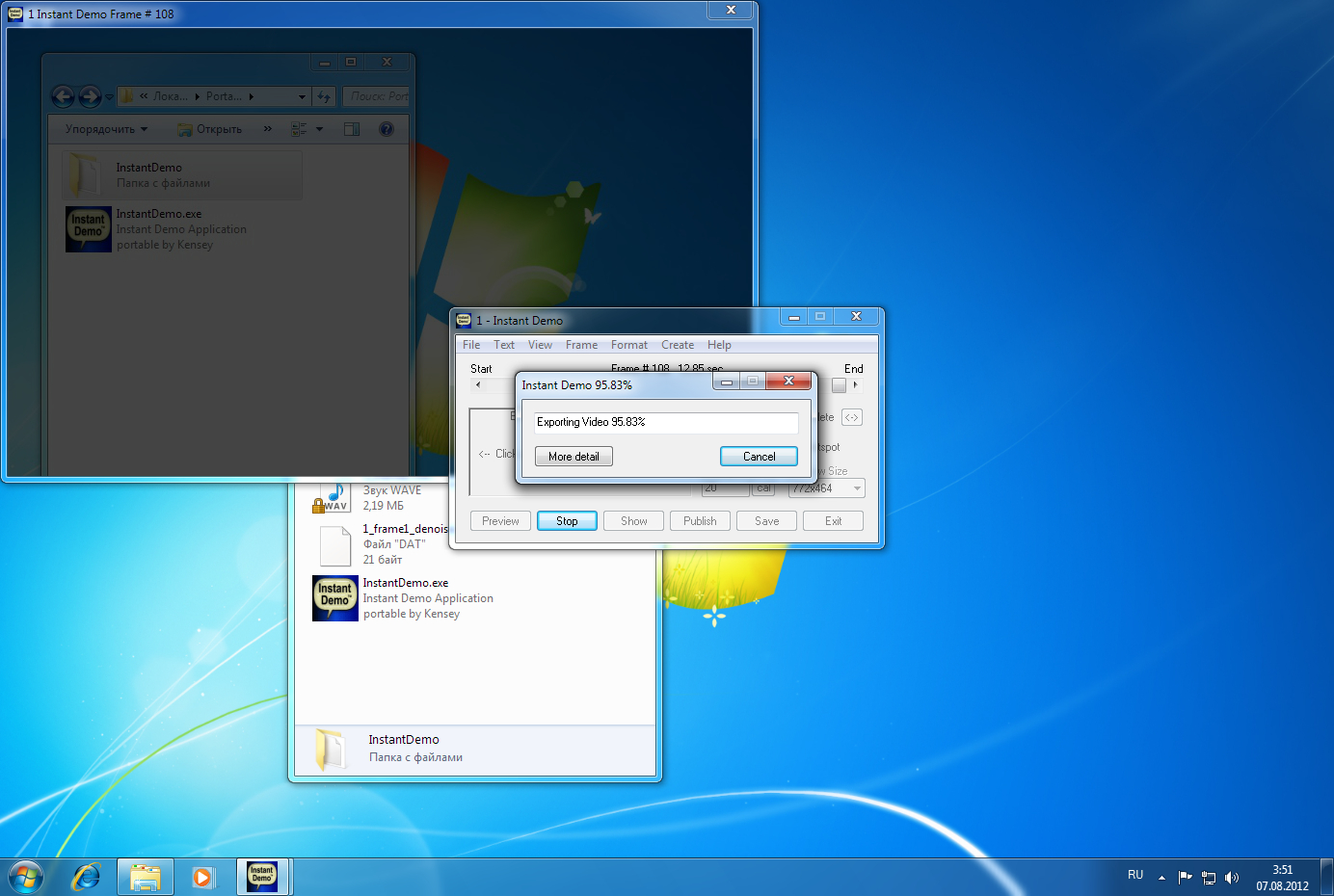Viewport: 1334px width, 896px height.
Task: Minimize the 1 - Instant Demo window
Action: [x=793, y=316]
